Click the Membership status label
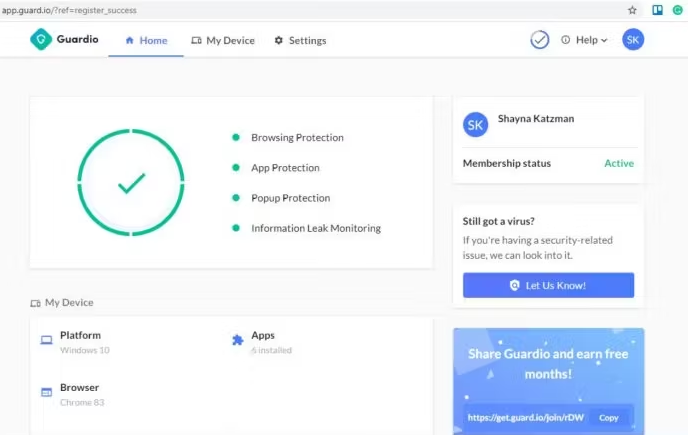The width and height of the screenshot is (688, 435). click(507, 163)
